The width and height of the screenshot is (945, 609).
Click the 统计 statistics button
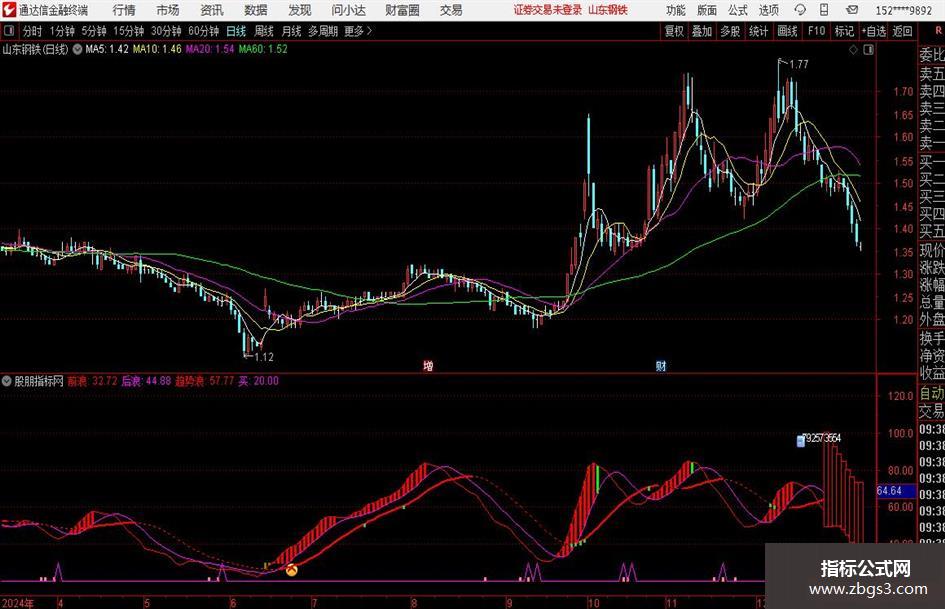point(758,31)
